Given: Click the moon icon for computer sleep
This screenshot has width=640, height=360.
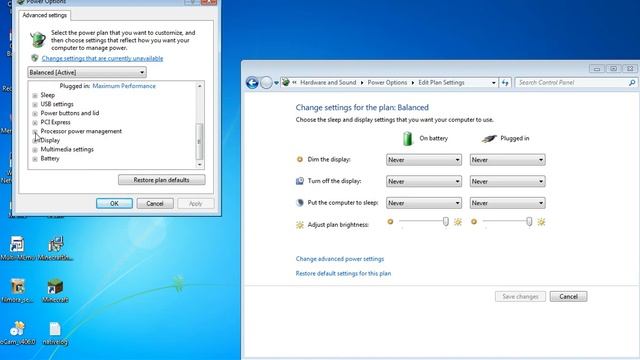Looking at the screenshot, I should tap(300, 202).
